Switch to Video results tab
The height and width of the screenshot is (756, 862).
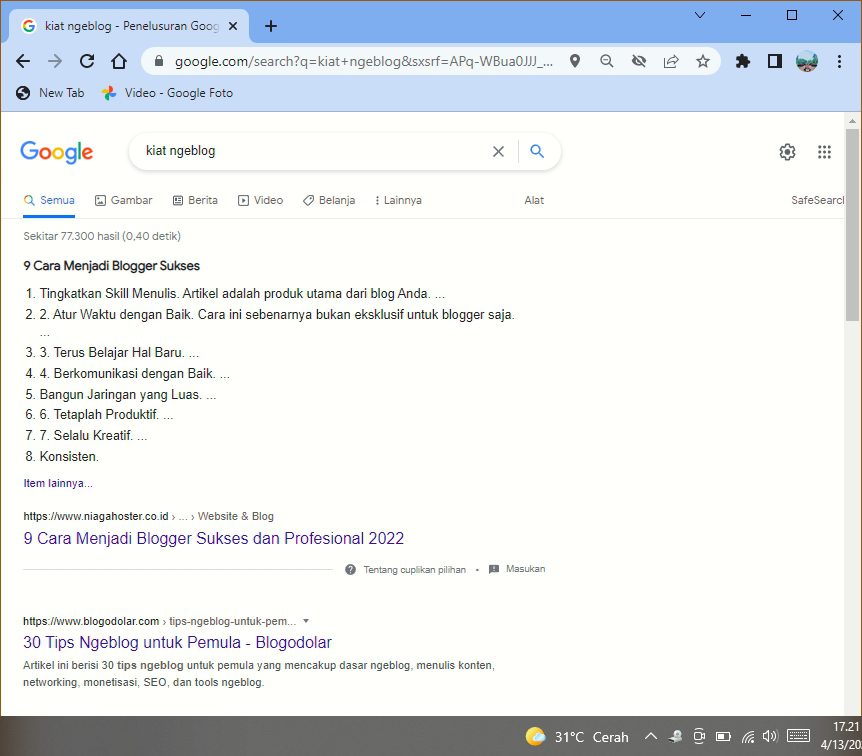(x=261, y=200)
